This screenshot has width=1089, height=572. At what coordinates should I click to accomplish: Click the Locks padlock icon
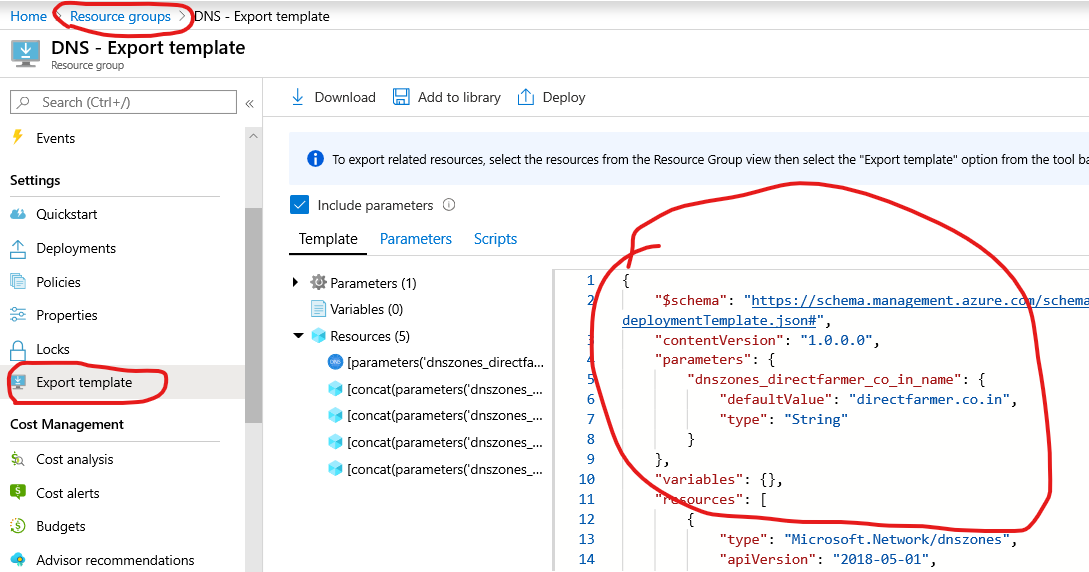18,349
